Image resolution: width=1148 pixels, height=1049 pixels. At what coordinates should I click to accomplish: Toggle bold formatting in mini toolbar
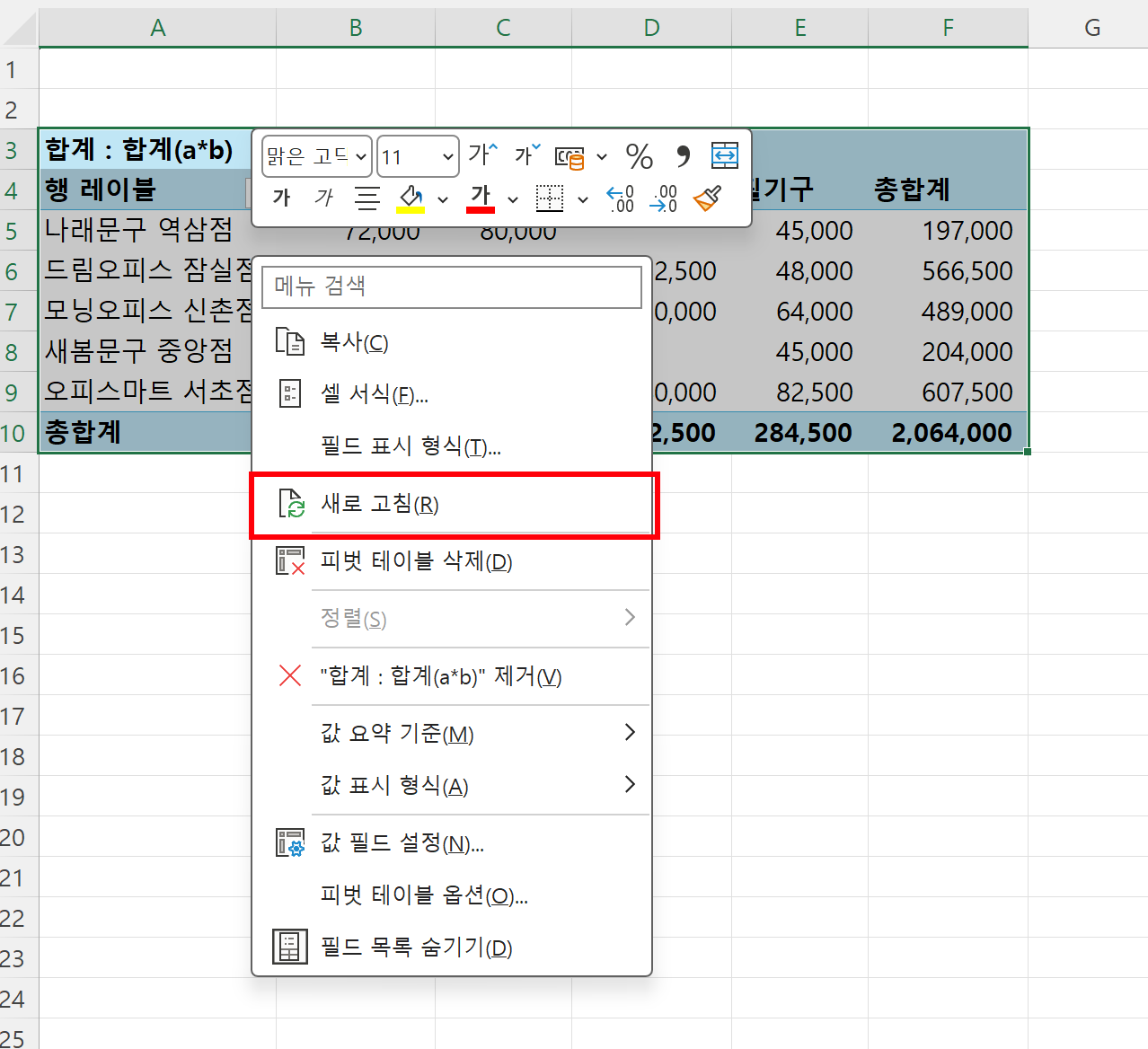tap(282, 198)
